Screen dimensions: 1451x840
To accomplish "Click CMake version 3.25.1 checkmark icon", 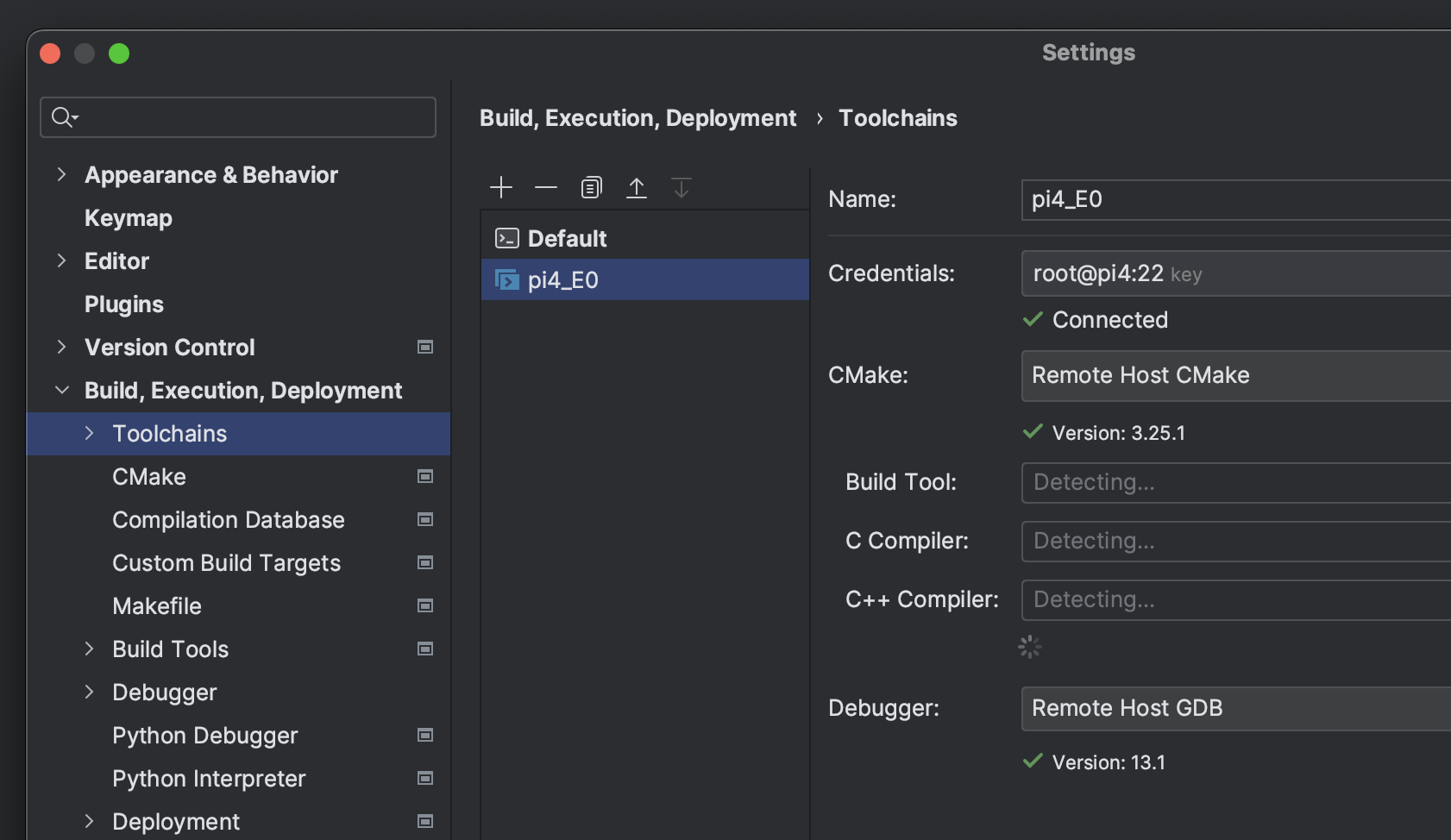I will (x=1033, y=432).
